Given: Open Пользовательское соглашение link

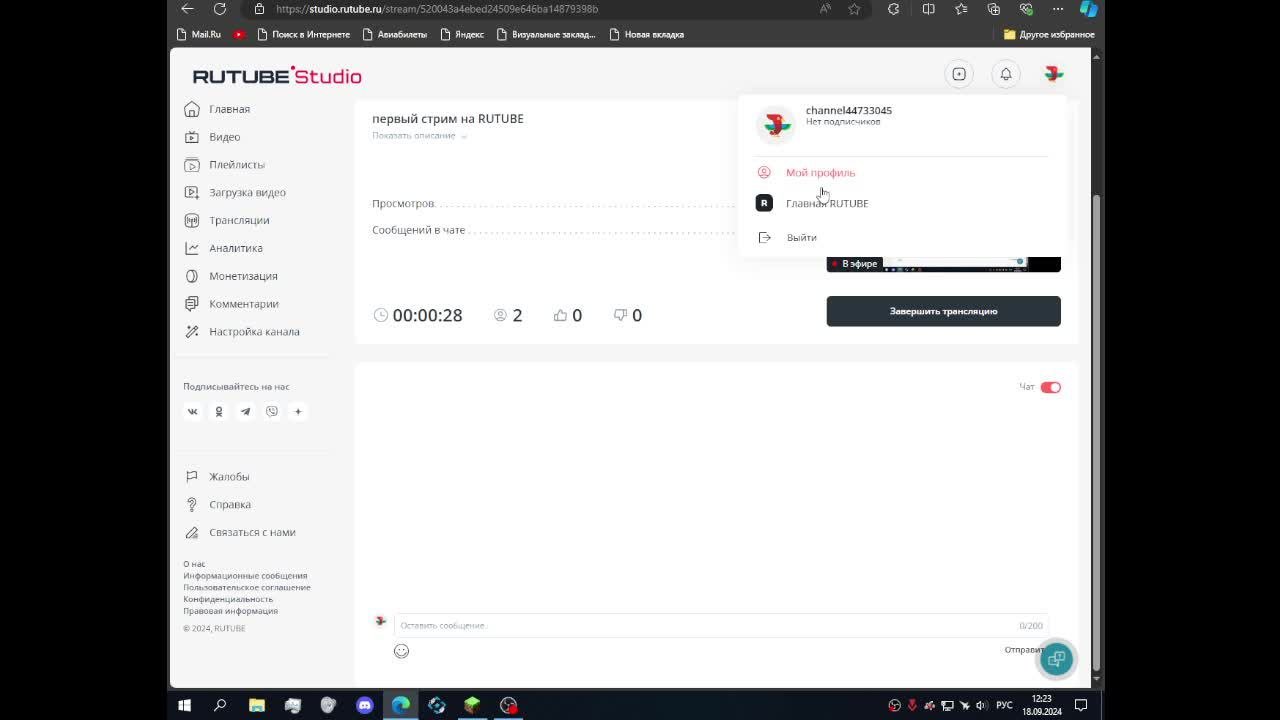Looking at the screenshot, I should click(247, 587).
